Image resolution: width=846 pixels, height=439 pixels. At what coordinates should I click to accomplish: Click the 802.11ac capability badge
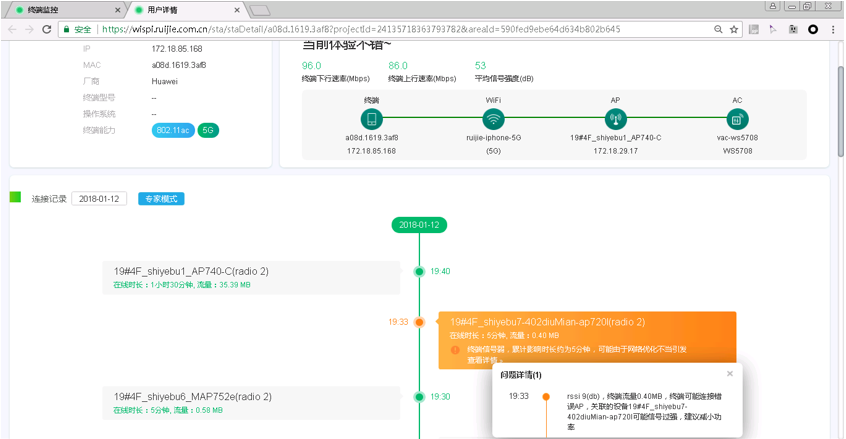[x=173, y=131]
